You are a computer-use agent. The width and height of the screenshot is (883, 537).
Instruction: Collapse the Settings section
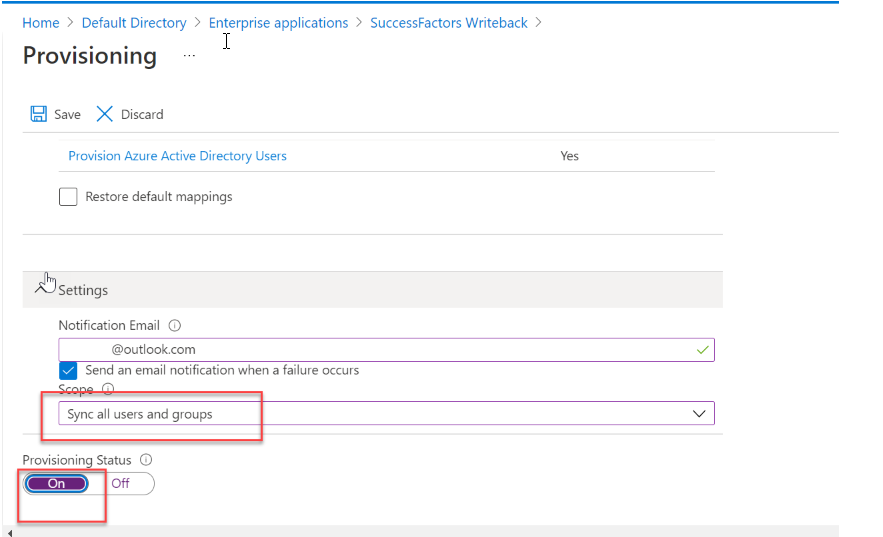41,289
